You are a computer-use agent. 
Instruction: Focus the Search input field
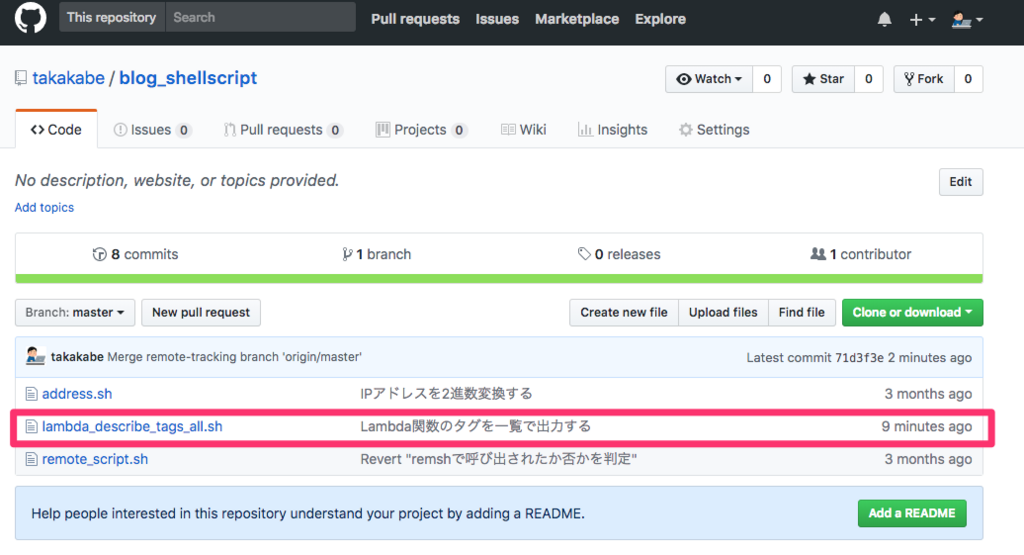pos(261,18)
